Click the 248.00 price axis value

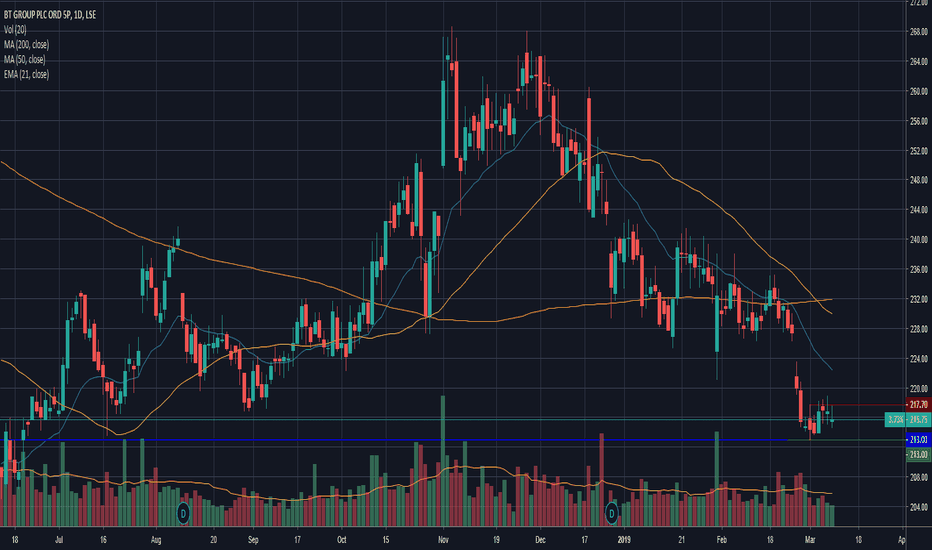(919, 180)
